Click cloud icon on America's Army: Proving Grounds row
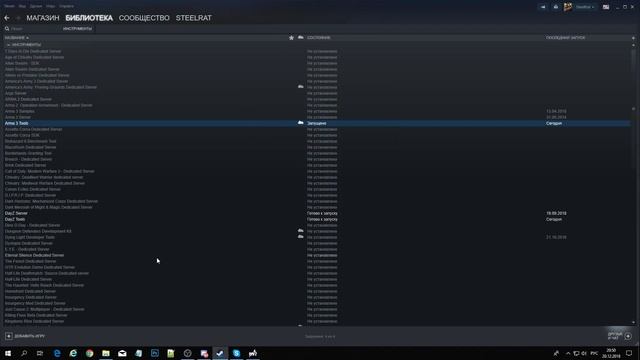Image resolution: width=640 pixels, height=360 pixels. [300, 87]
